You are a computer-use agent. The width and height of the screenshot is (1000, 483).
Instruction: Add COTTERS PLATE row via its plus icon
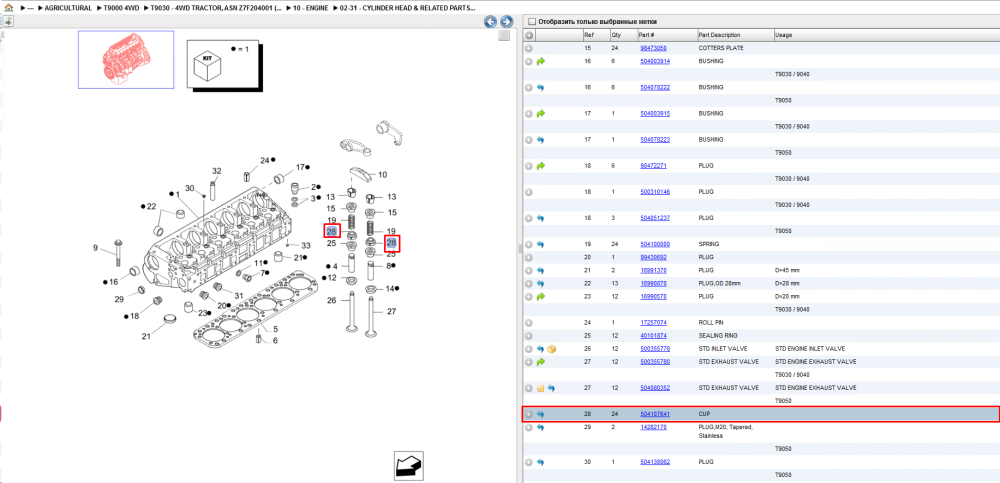point(529,48)
